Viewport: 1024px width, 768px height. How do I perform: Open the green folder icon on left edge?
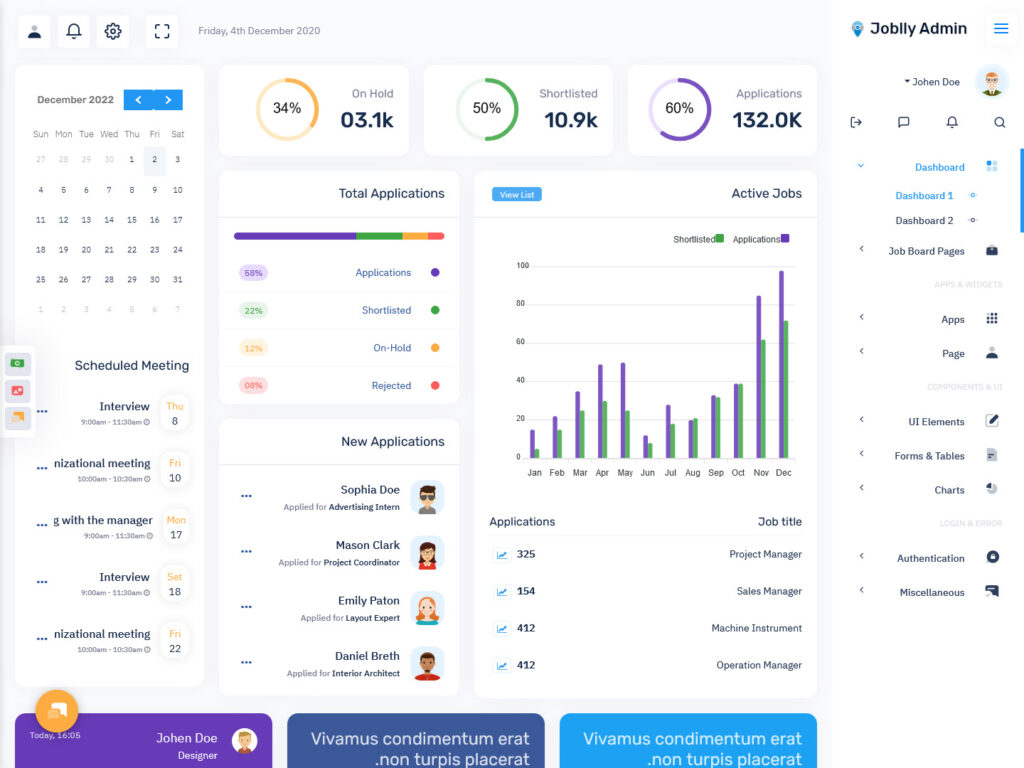pyautogui.click(x=18, y=364)
